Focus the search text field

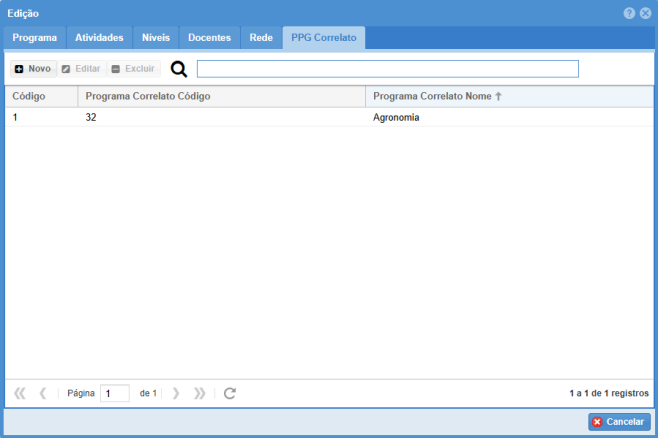387,69
